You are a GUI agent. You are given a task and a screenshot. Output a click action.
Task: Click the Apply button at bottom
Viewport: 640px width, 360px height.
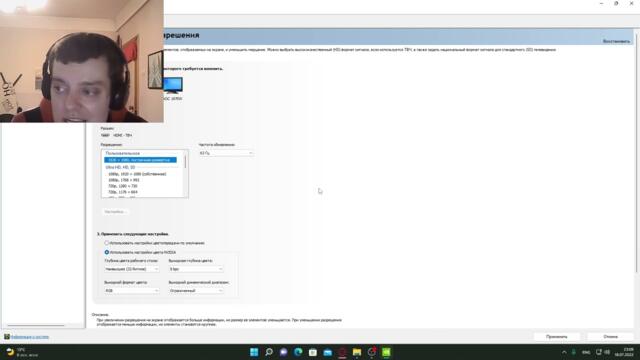557,337
